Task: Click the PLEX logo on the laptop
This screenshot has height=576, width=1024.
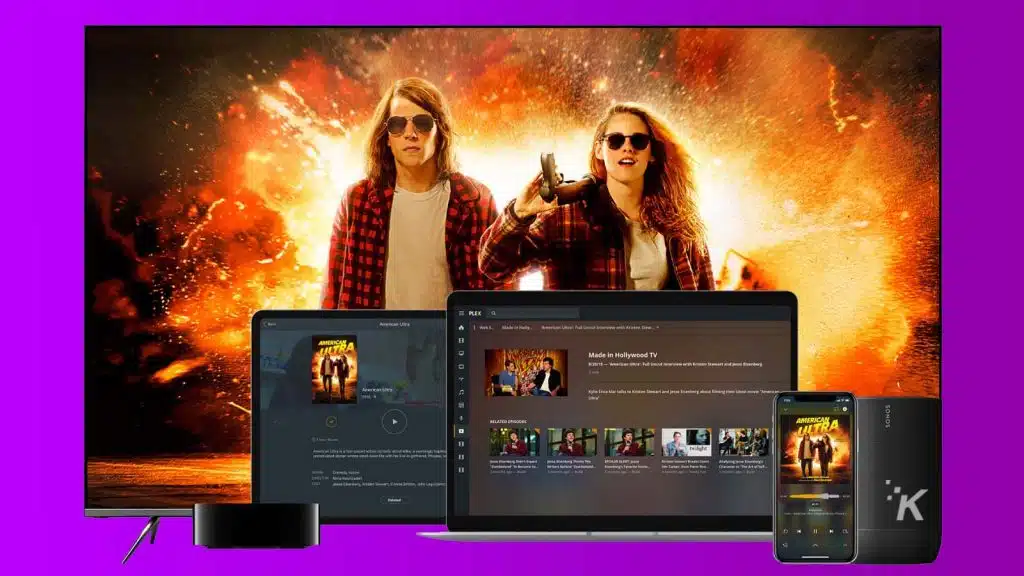Action: tap(475, 313)
